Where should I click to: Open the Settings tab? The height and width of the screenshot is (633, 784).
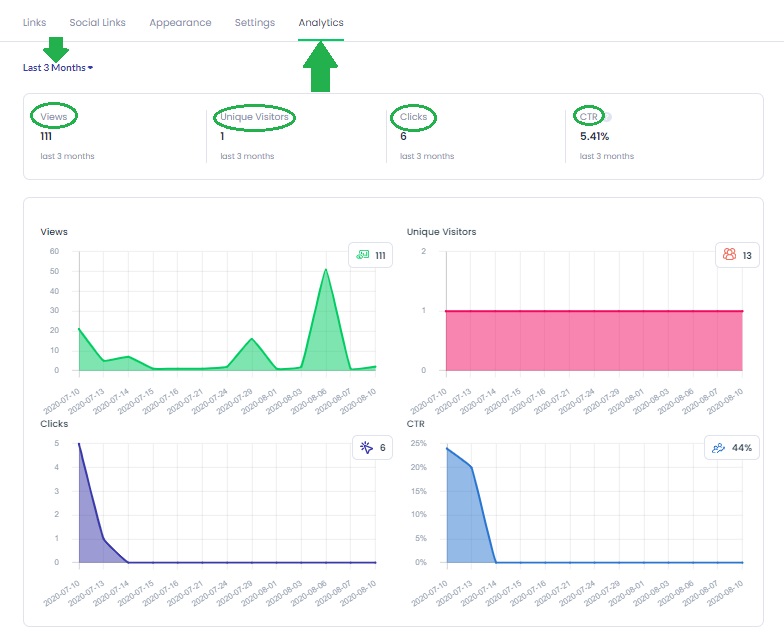(255, 22)
